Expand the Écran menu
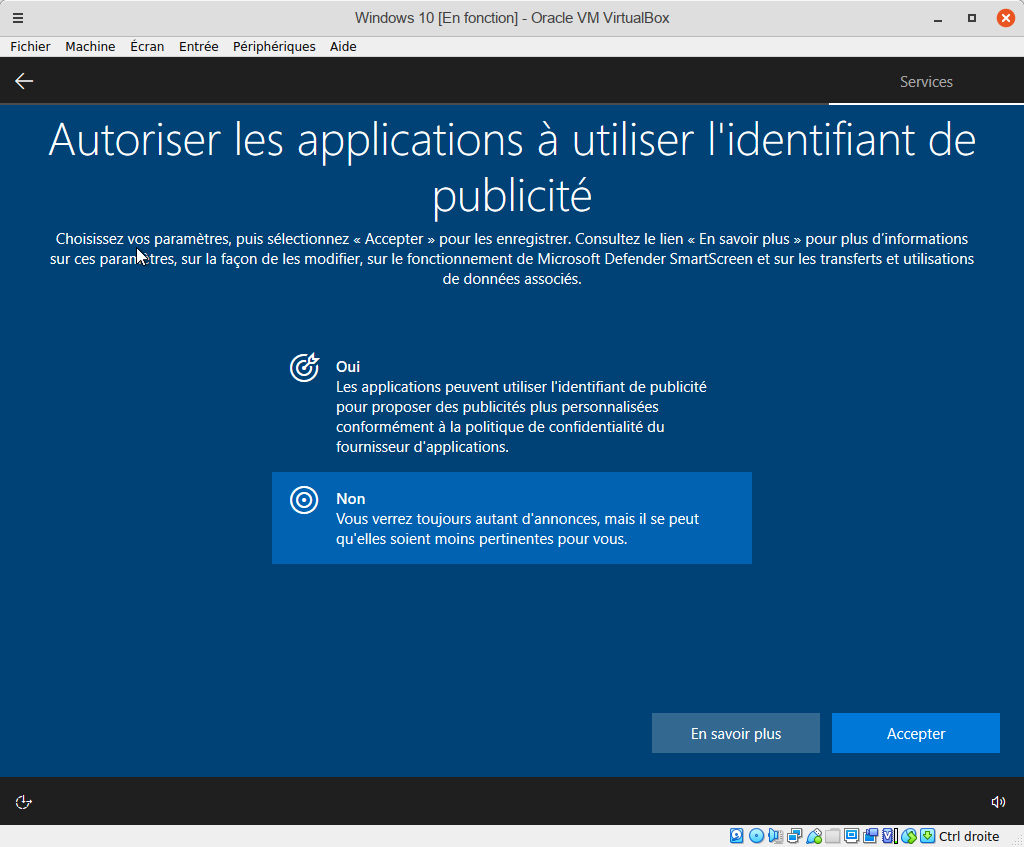Image resolution: width=1024 pixels, height=847 pixels. (147, 47)
